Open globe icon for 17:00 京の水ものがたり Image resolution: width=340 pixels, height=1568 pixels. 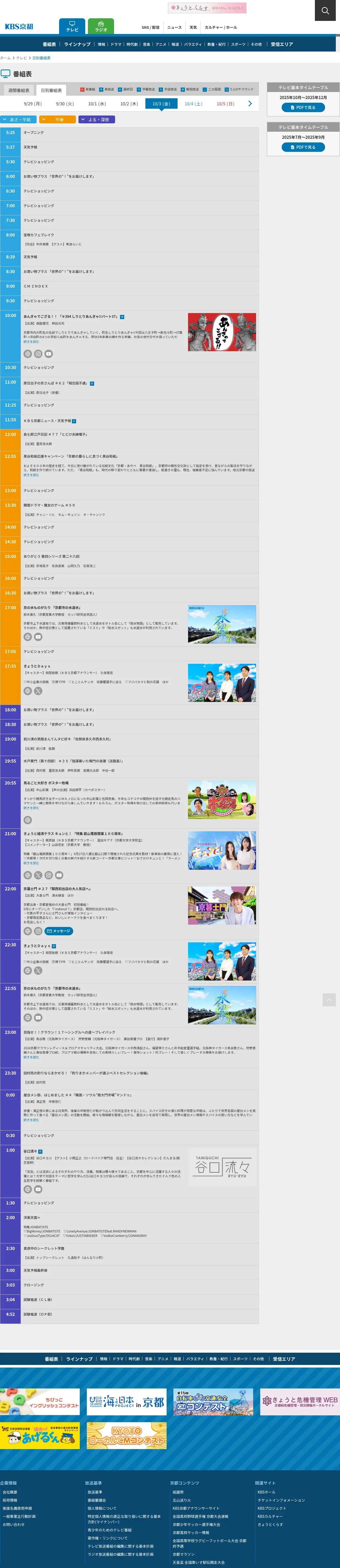(27, 637)
